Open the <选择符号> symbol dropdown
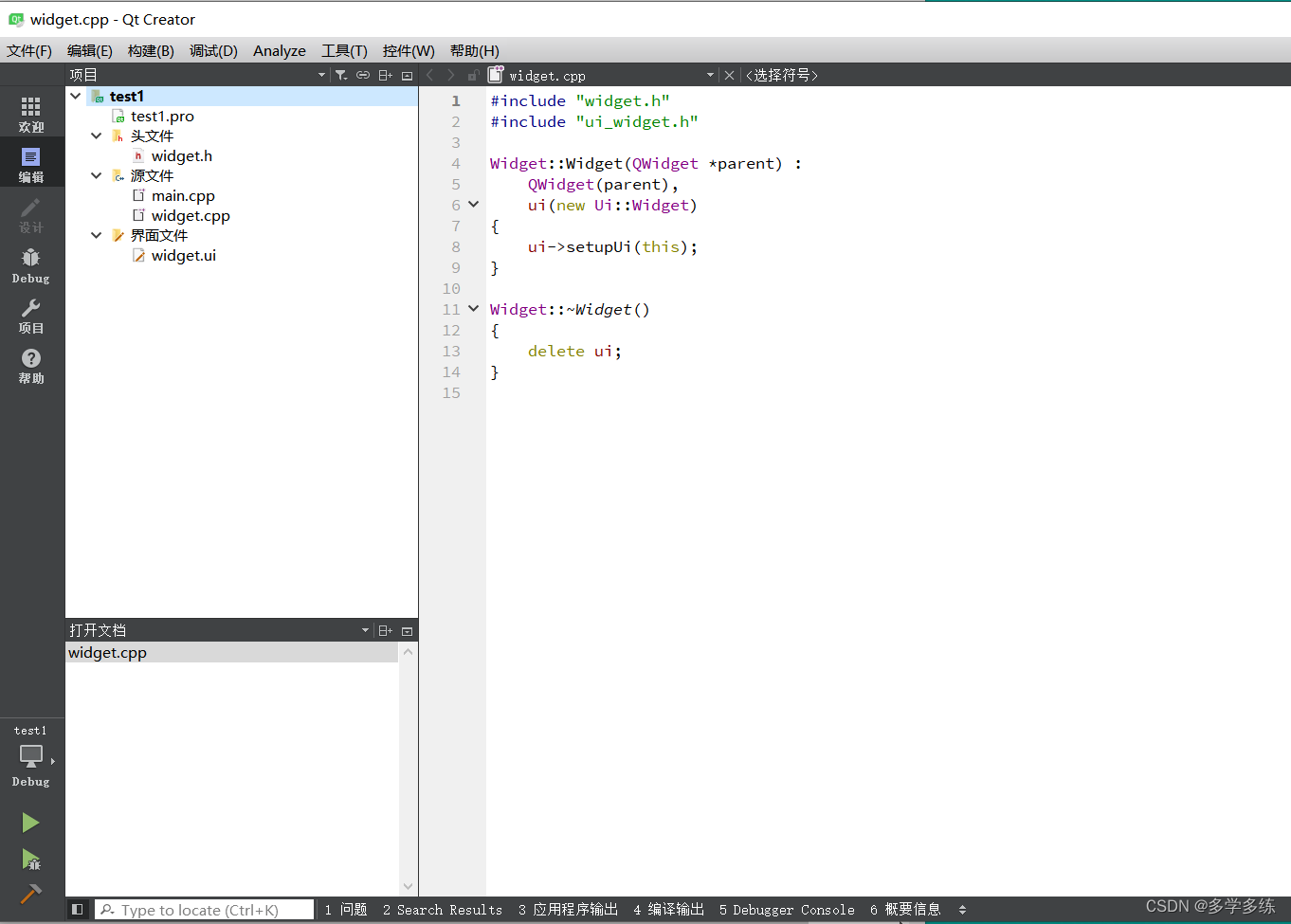Screen dimensions: 1291x924 click(782, 75)
